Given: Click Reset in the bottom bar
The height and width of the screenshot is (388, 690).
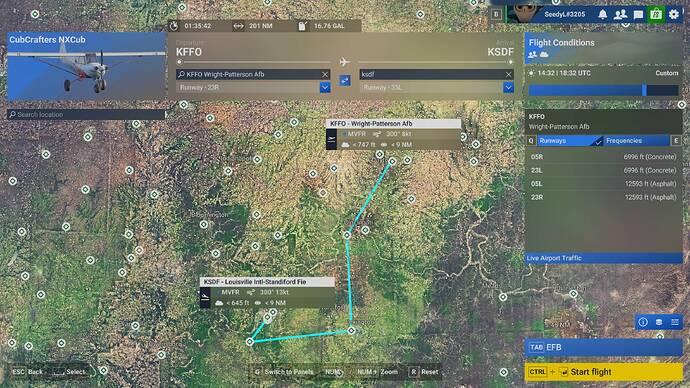Looking at the screenshot, I should point(423,372).
